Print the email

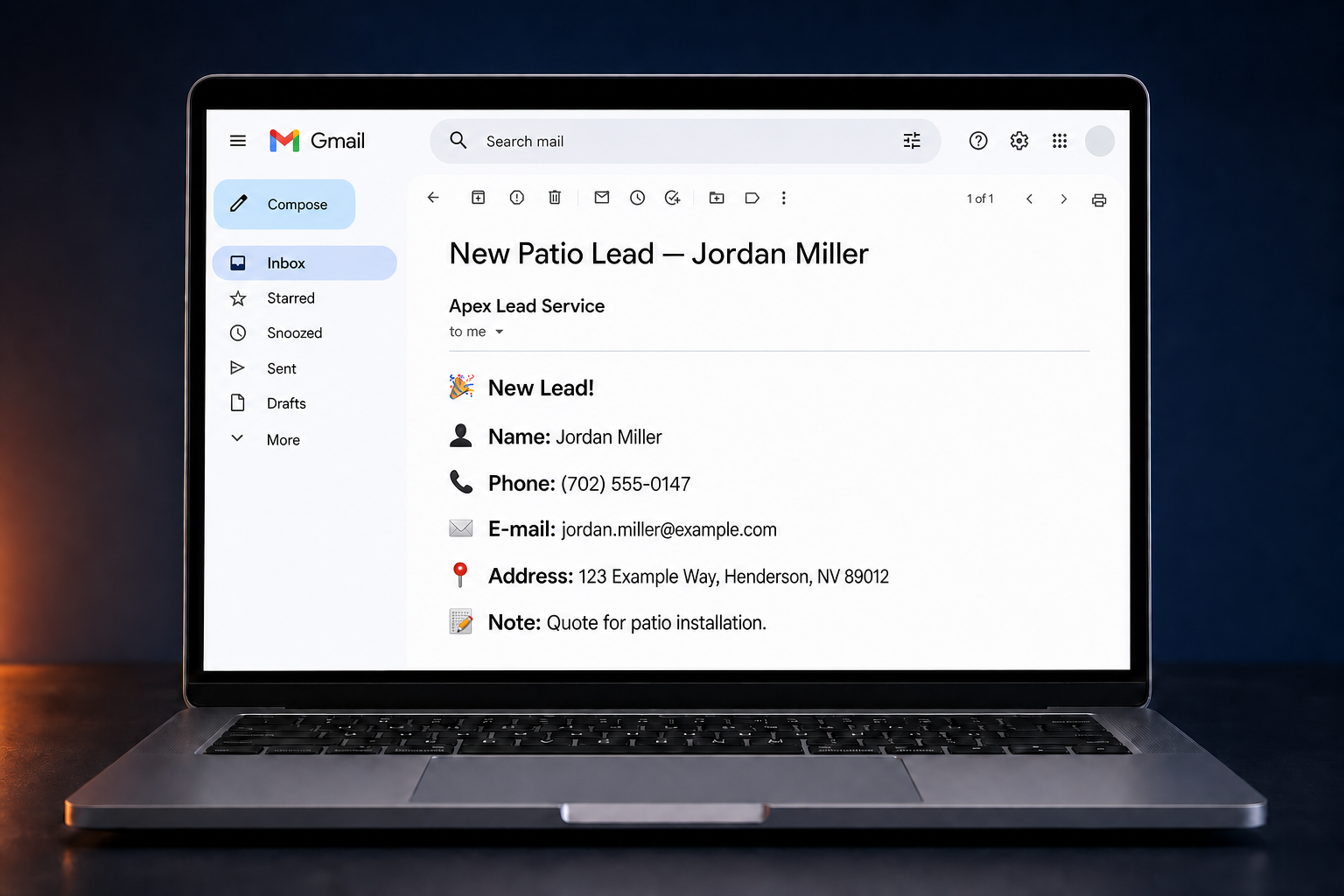1099,200
